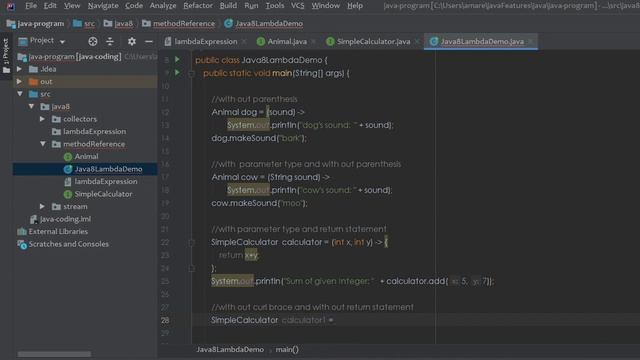Expand the stream package
The height and width of the screenshot is (360, 640).
pyautogui.click(x=42, y=207)
